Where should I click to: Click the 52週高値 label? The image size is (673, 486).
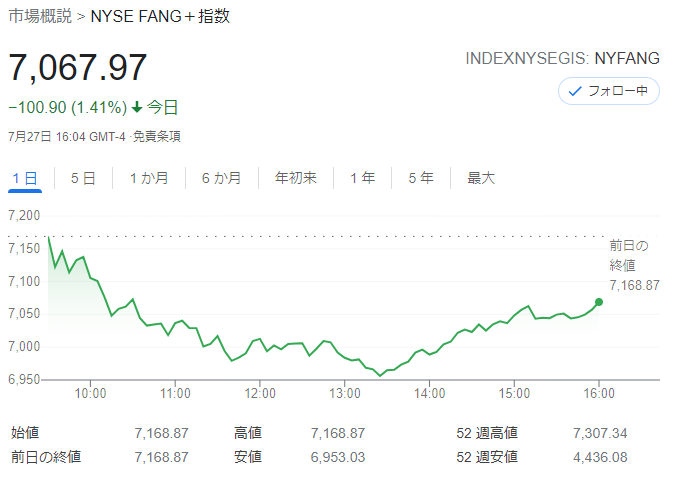click(x=487, y=433)
